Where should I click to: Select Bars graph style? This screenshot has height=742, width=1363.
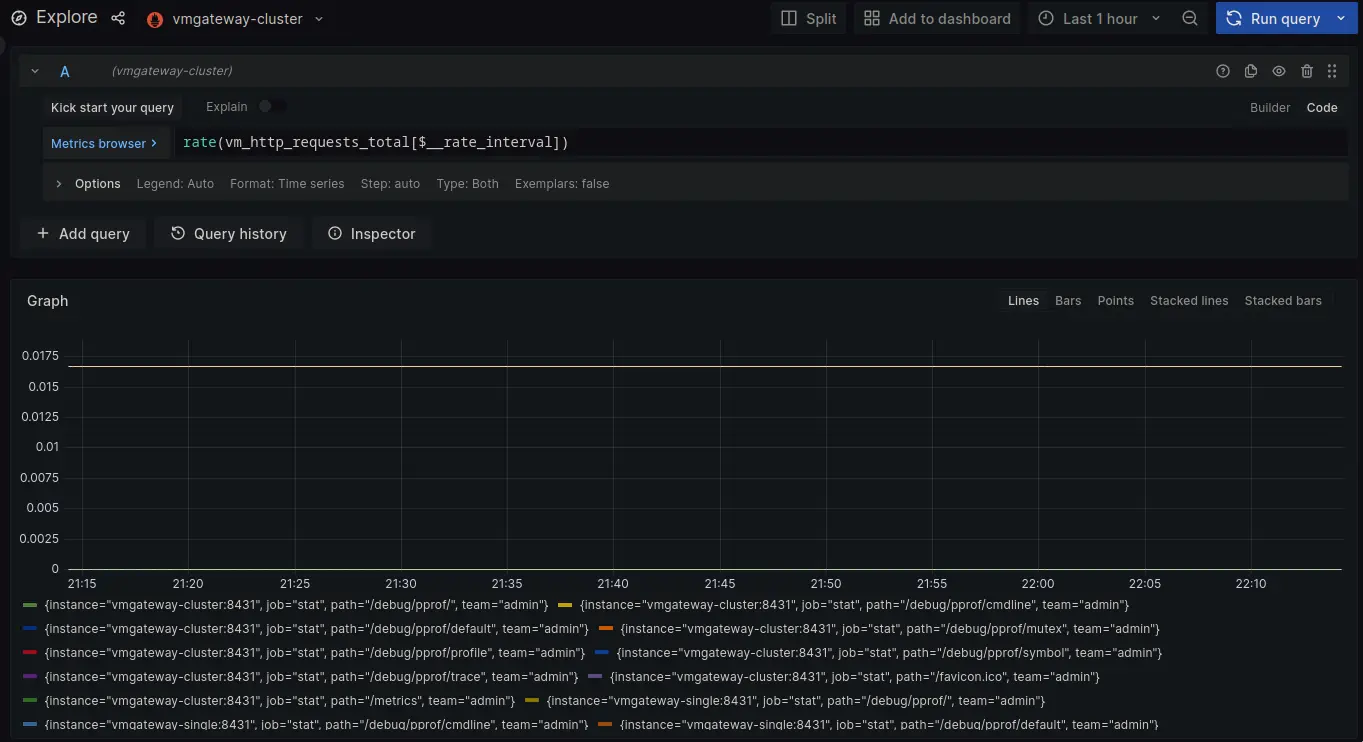coord(1068,300)
